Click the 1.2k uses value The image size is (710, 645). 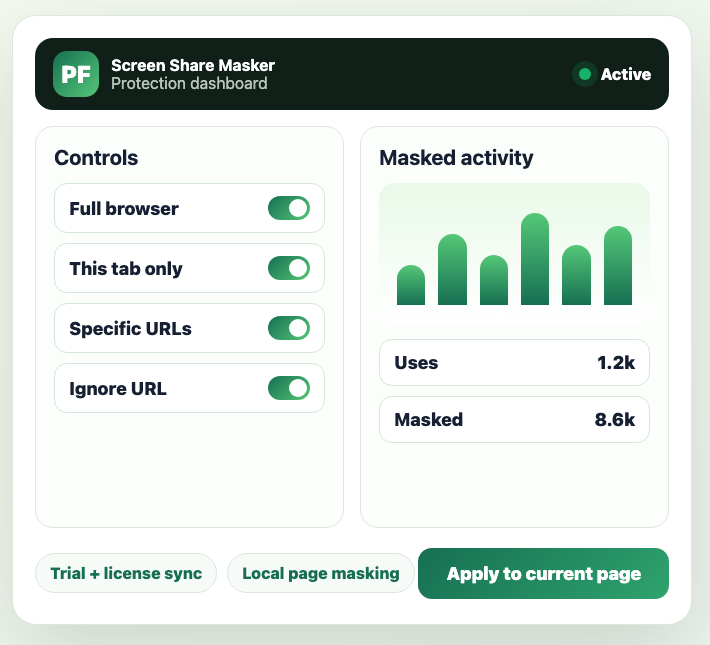(616, 363)
